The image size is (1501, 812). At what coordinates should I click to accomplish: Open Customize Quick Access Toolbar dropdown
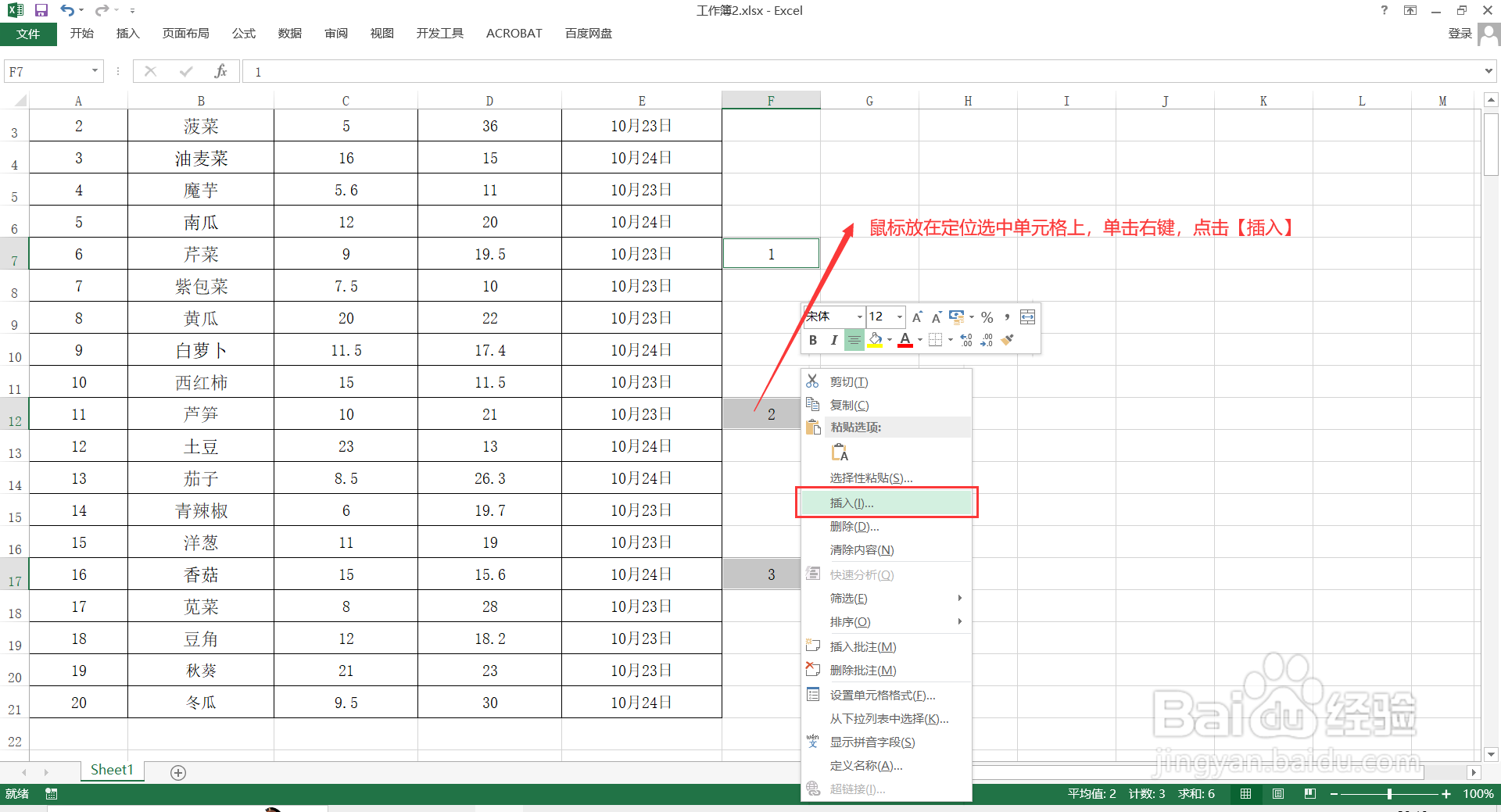point(132,10)
